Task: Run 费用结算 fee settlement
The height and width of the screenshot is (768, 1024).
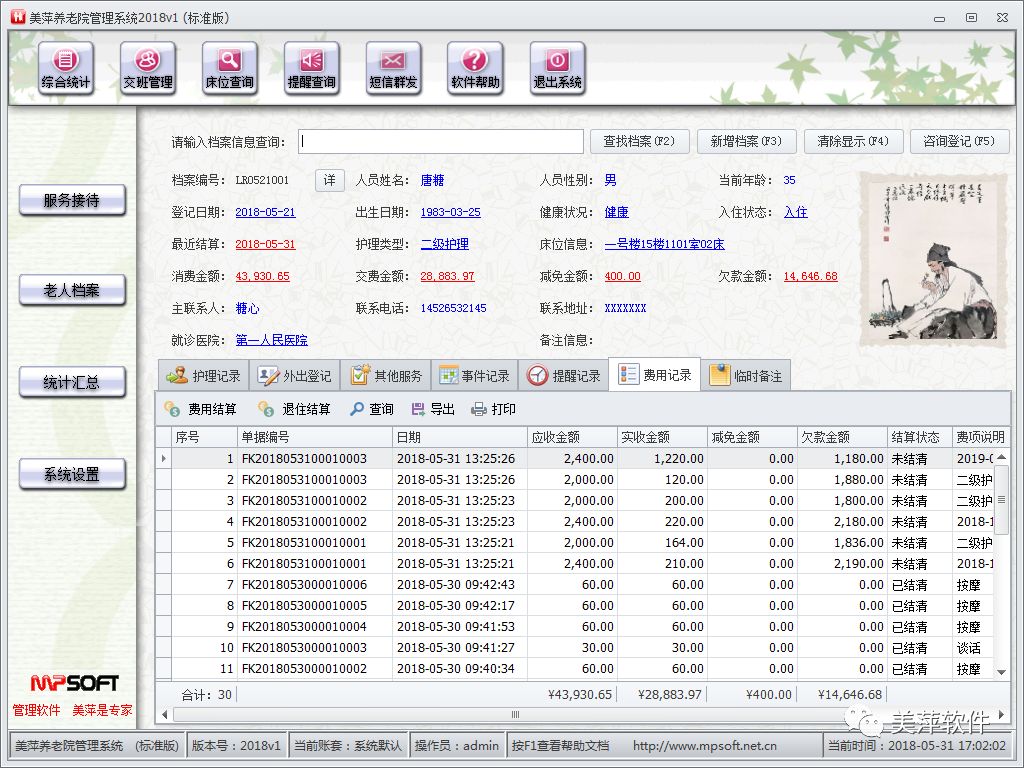Action: (210, 408)
